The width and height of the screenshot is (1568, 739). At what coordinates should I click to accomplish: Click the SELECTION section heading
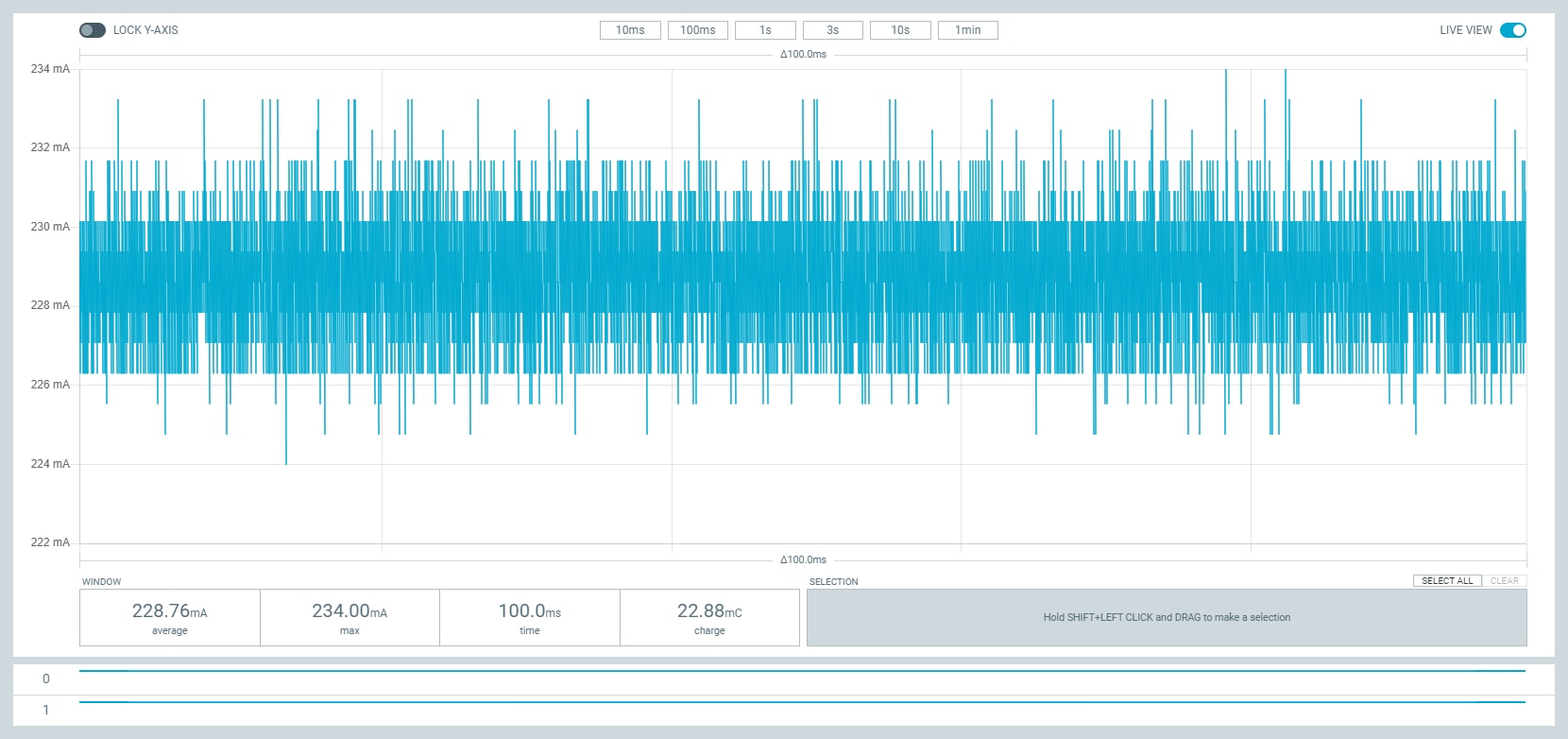click(x=834, y=582)
